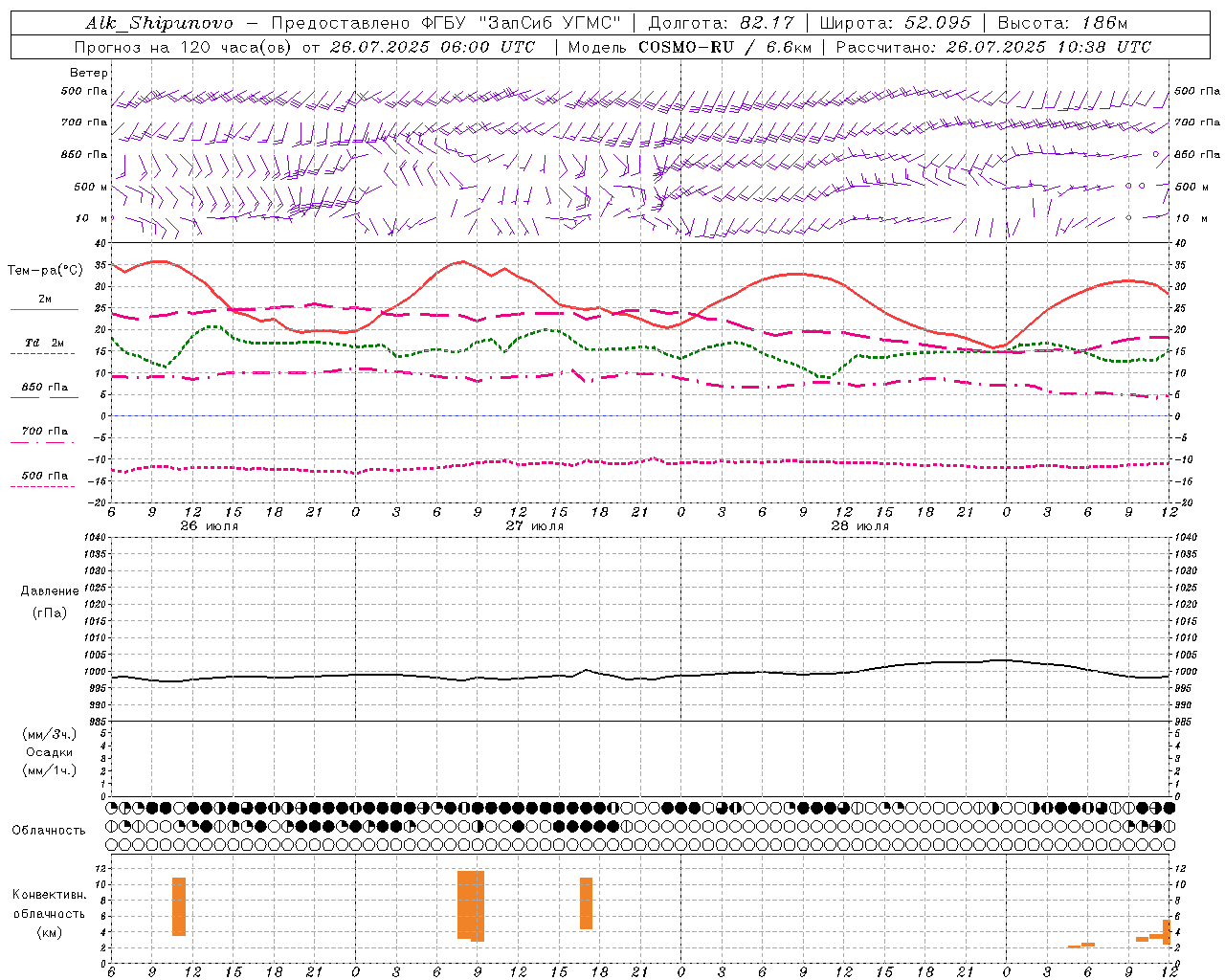Image resolution: width=1225 pixels, height=980 pixels.
Task: Click the model label "COSMO-RU / 6.6км"
Action: 724,47
